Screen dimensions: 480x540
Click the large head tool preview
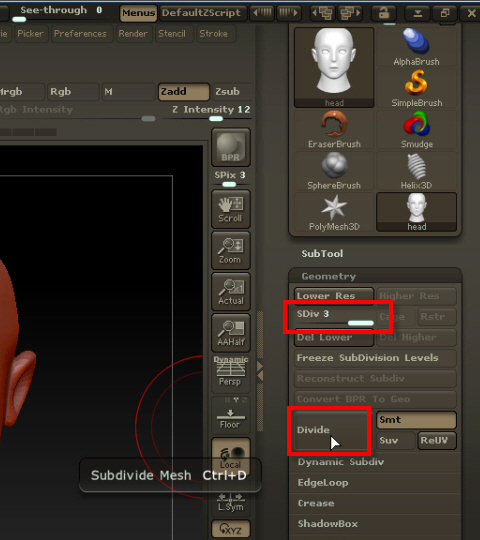click(334, 68)
